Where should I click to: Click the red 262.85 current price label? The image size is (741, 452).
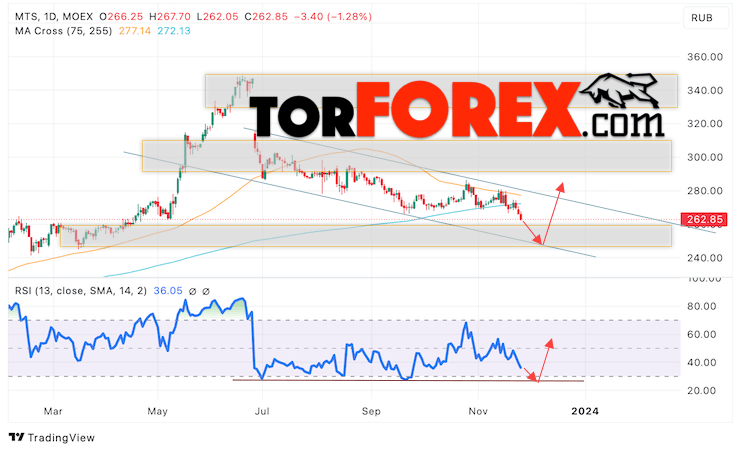[x=703, y=219]
